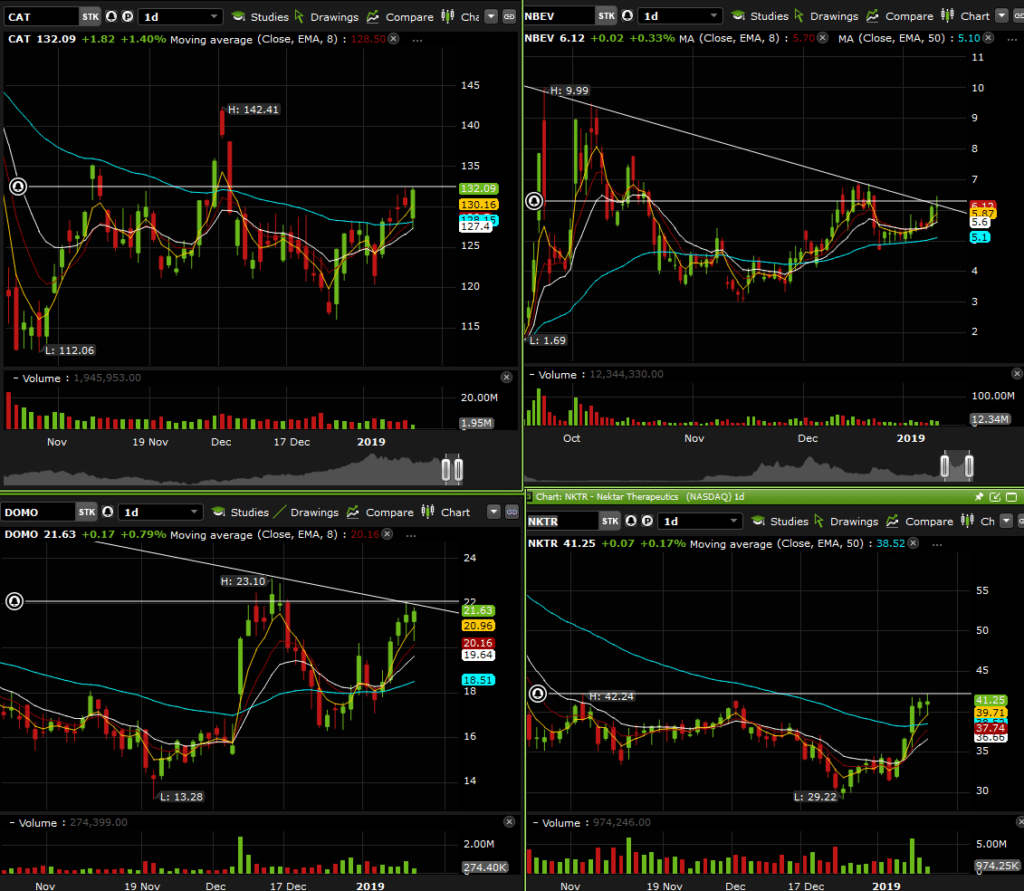Screen dimensions: 1024x891
Task: Click the CAT ticker symbol input field
Action: click(x=40, y=16)
